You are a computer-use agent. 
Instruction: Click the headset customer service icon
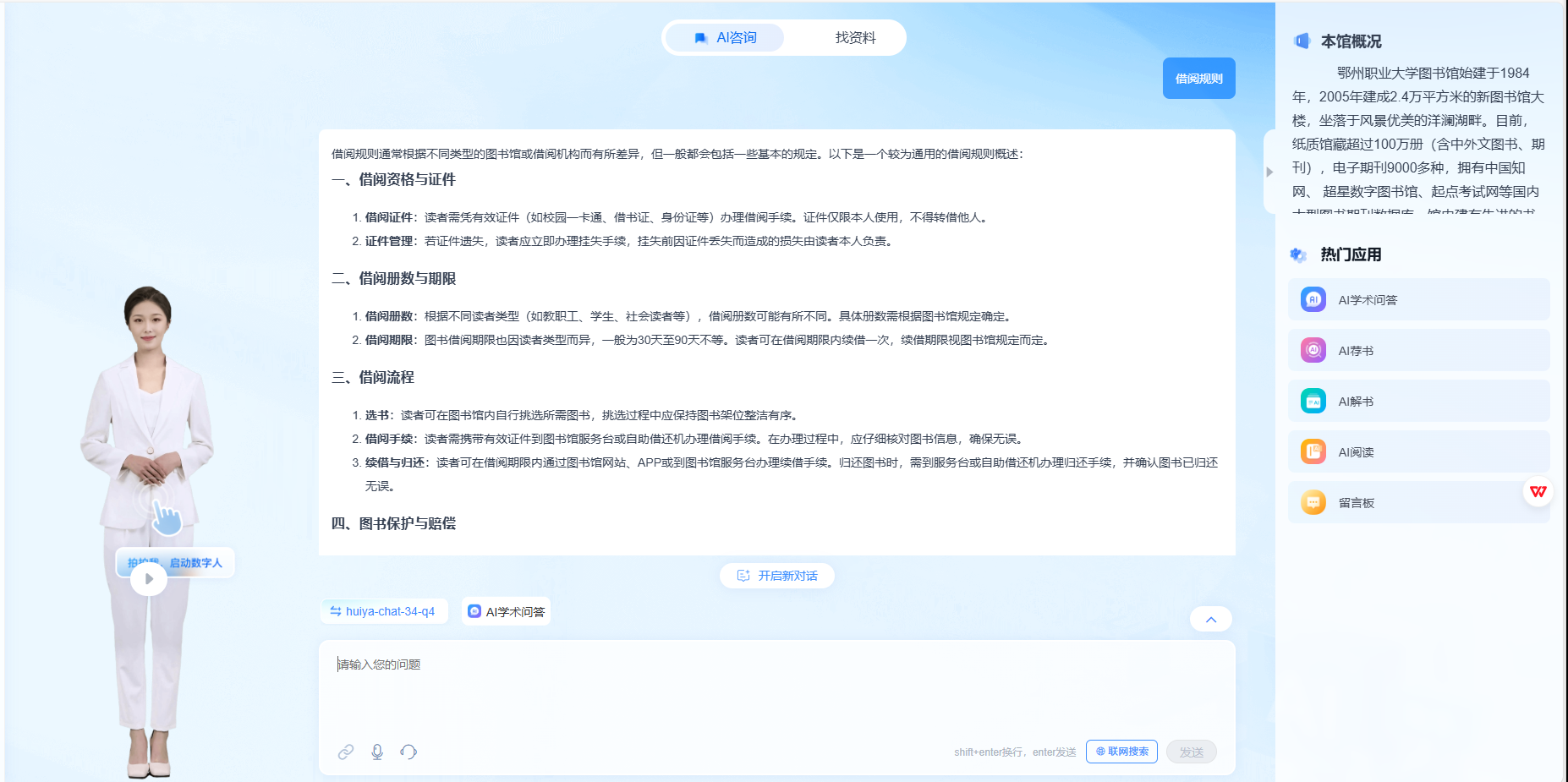(x=408, y=752)
